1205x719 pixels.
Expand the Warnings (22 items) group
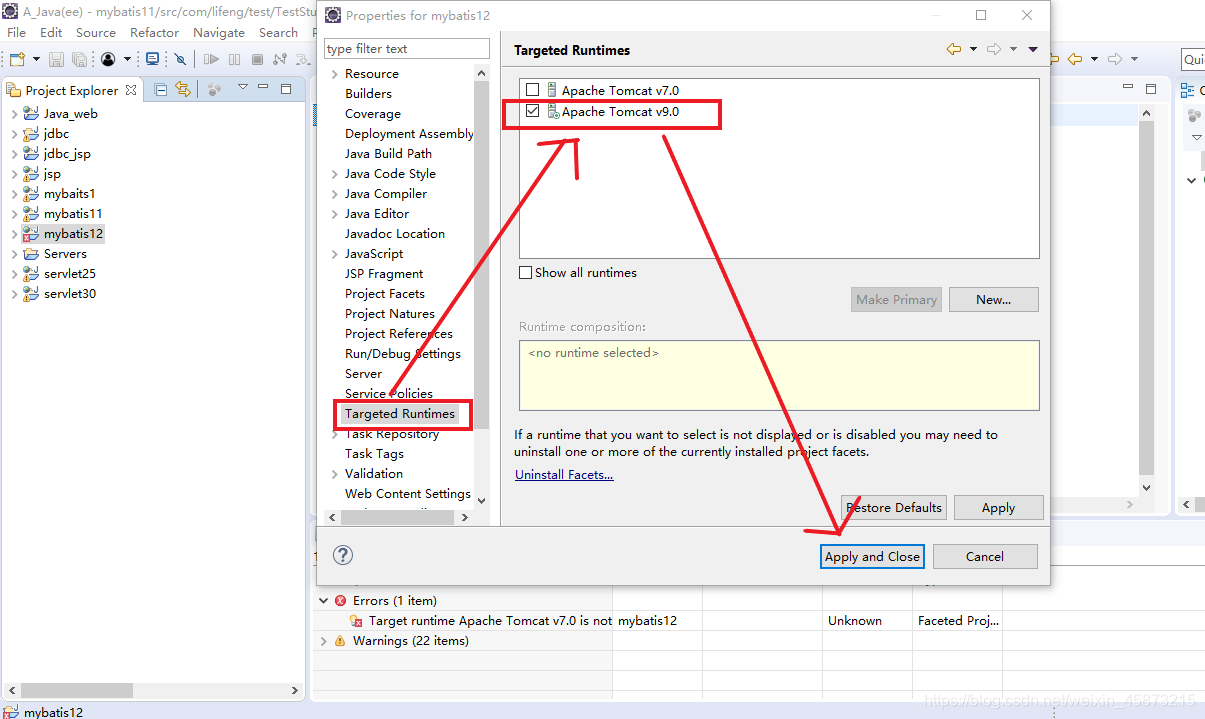323,641
